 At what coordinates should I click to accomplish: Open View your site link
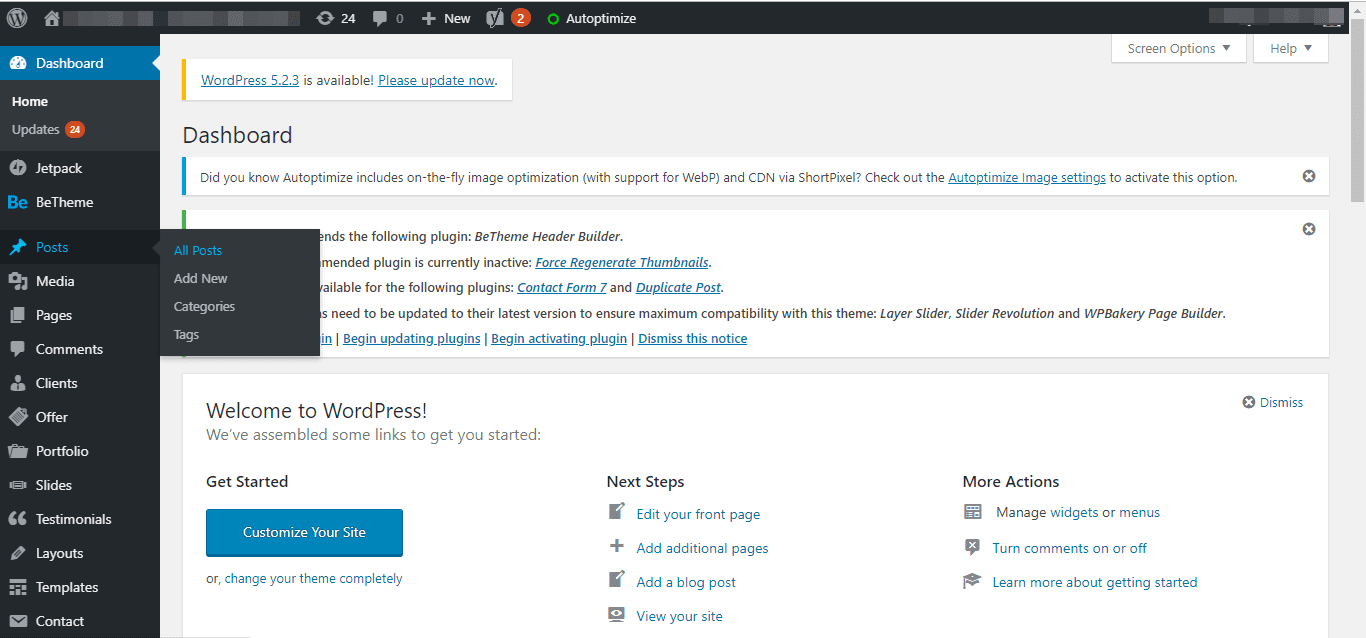click(679, 616)
